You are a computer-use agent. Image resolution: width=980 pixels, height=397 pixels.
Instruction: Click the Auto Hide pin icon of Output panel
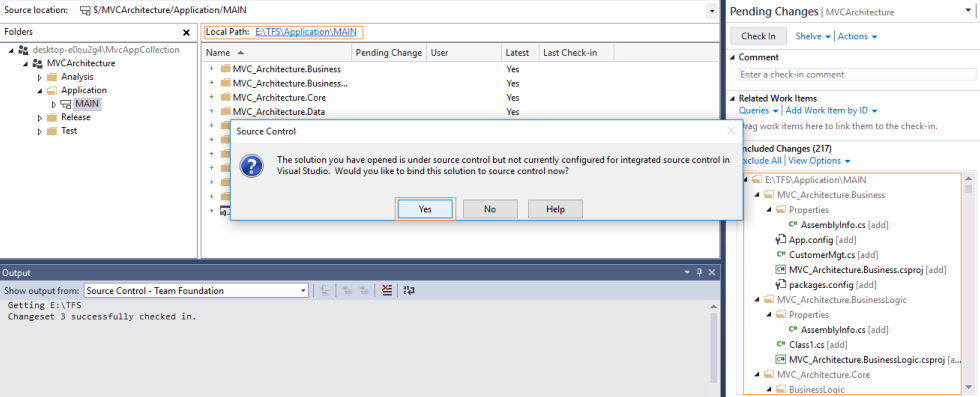tap(700, 273)
